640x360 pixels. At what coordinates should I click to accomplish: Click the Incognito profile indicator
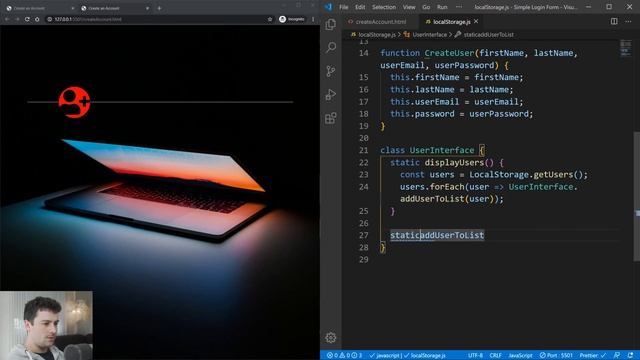pyautogui.click(x=292, y=19)
